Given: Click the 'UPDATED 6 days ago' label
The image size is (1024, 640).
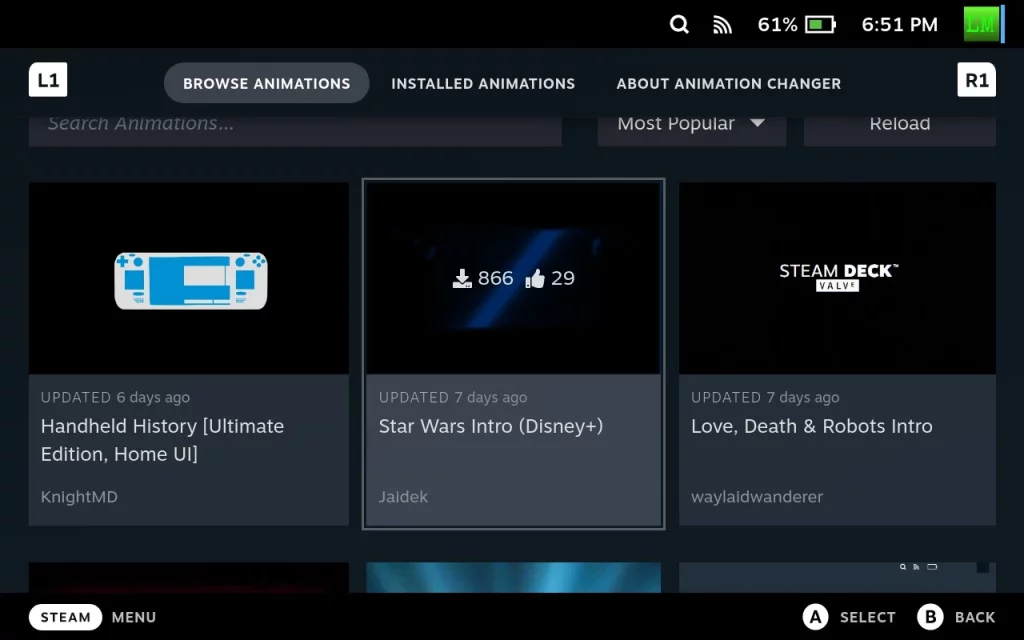Looking at the screenshot, I should pos(115,398).
